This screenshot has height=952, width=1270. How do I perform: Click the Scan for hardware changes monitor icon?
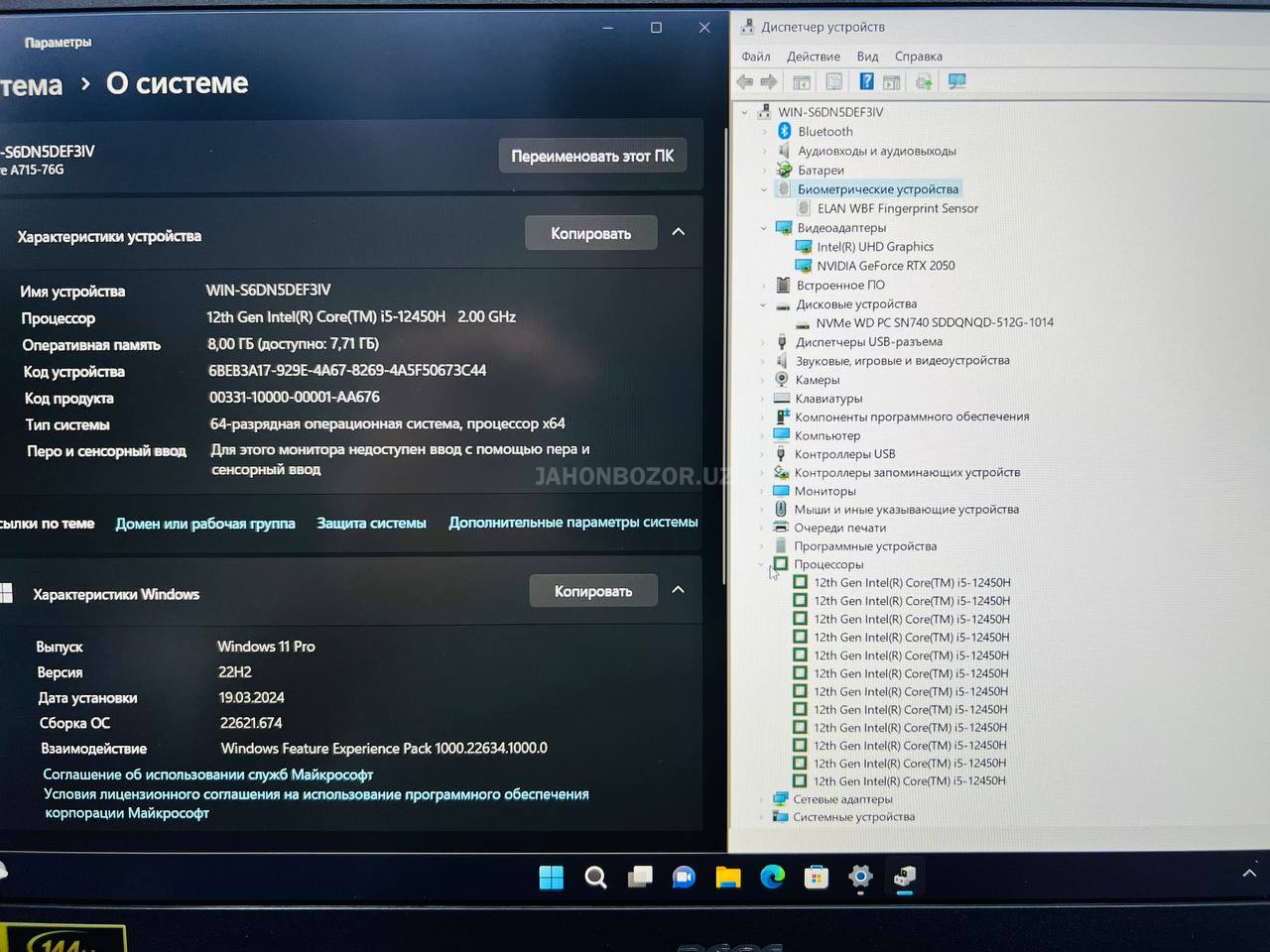[957, 82]
